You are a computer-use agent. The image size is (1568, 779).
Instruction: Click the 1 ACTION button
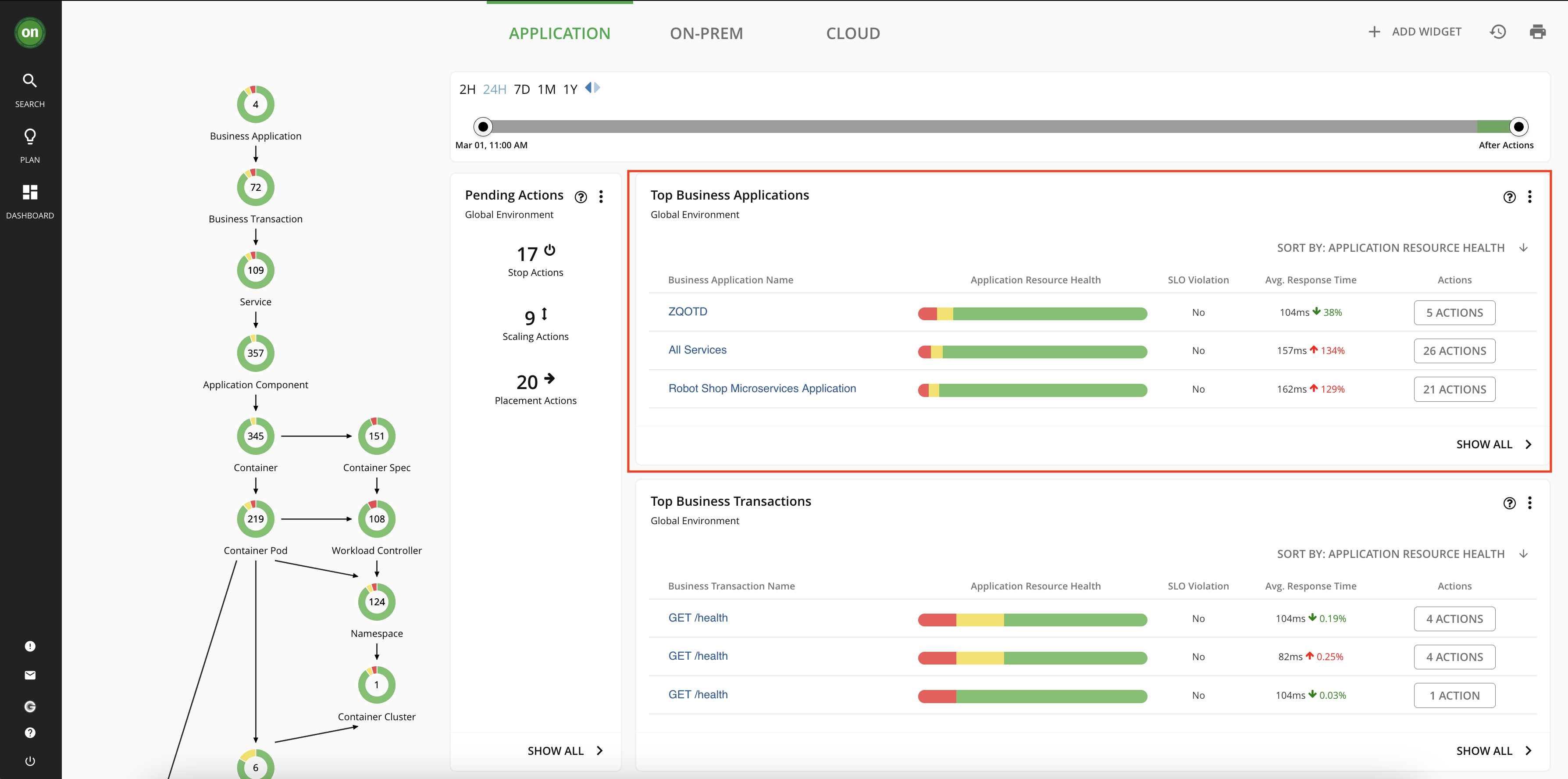click(1454, 696)
